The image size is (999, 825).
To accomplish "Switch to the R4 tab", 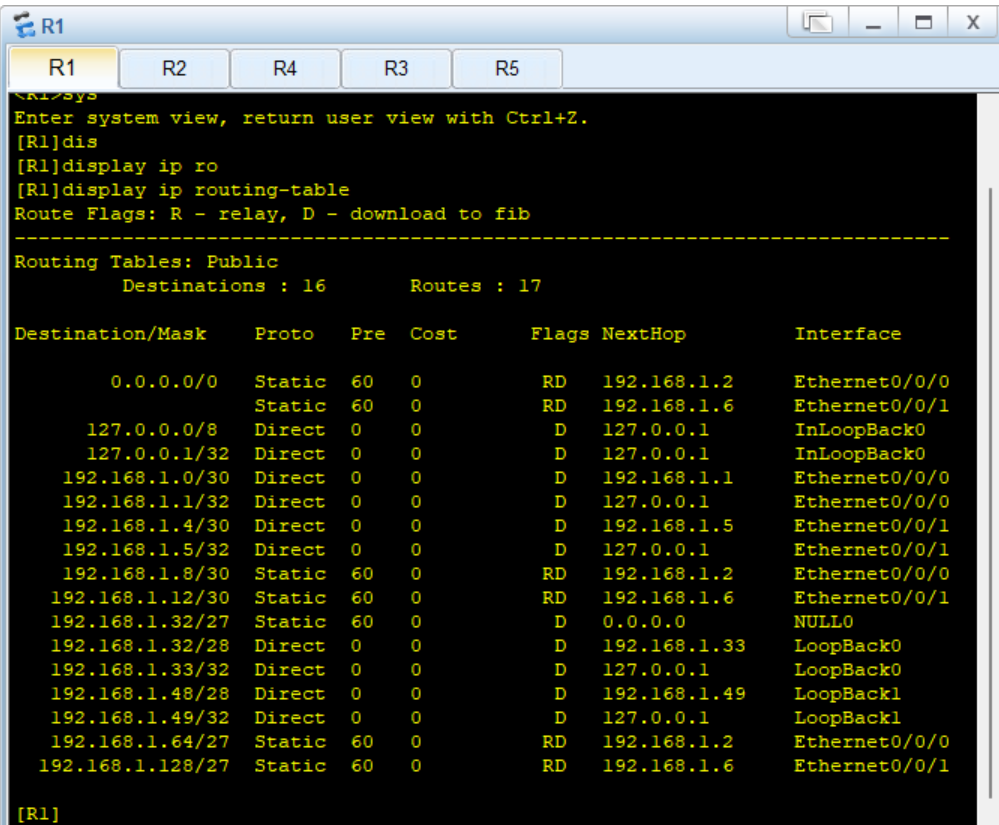I will 285,68.
